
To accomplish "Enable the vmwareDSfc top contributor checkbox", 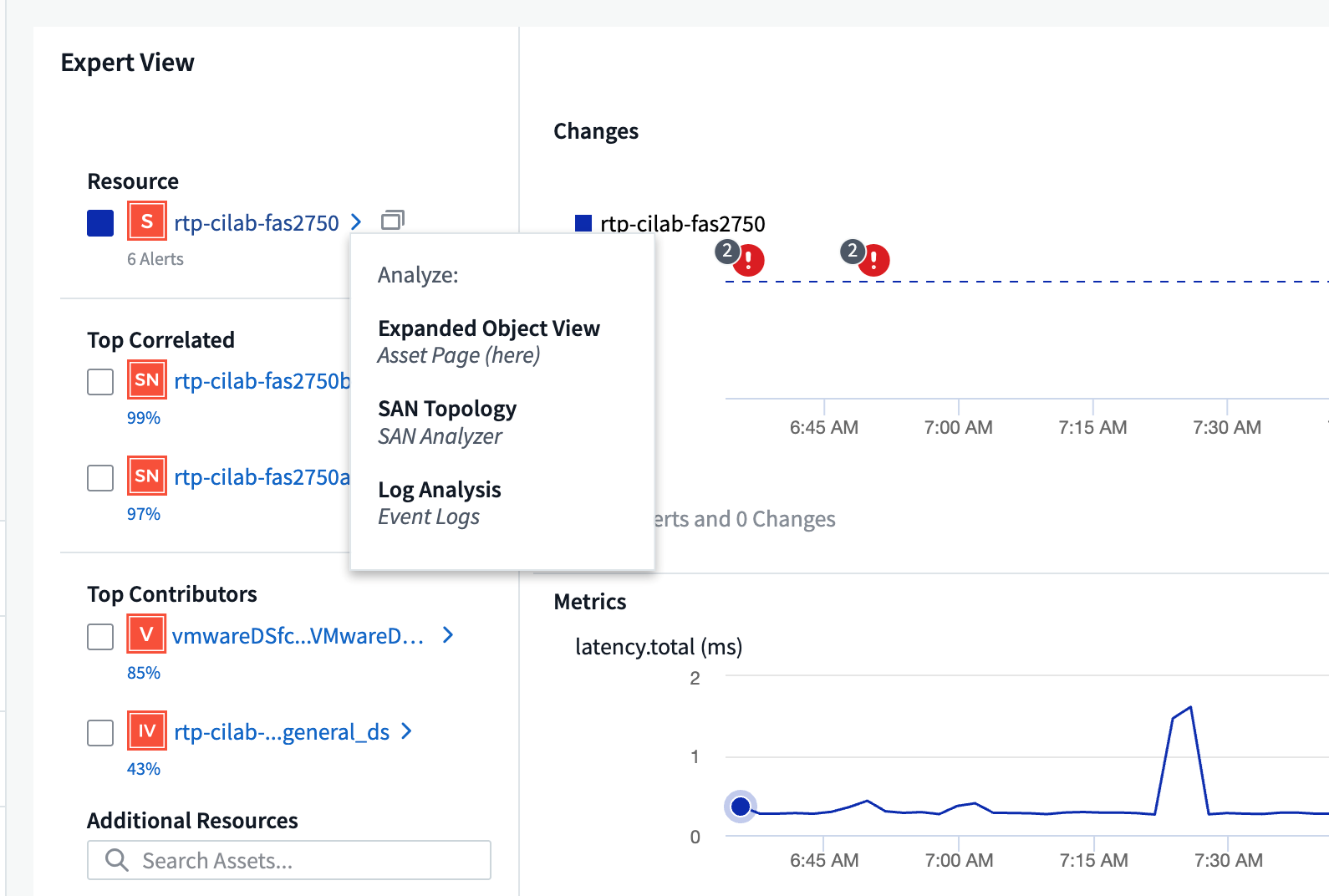I will [100, 636].
